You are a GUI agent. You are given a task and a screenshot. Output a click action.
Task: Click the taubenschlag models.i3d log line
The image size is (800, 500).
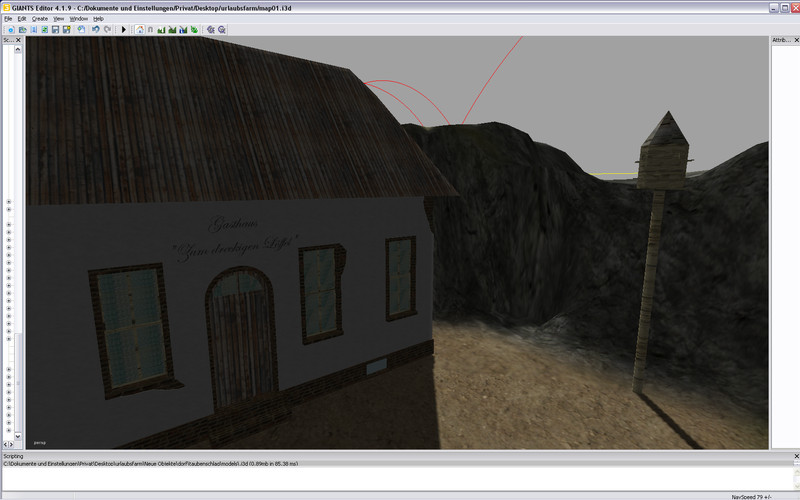pyautogui.click(x=151, y=464)
